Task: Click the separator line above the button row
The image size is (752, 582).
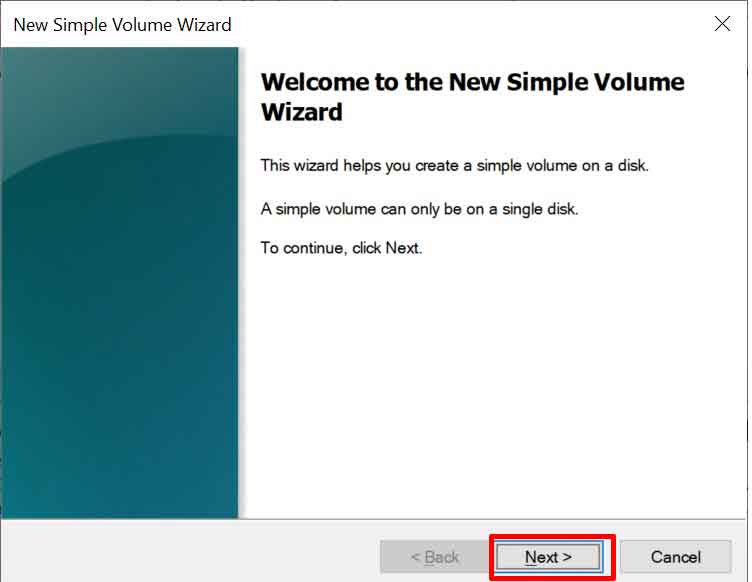Action: pyautogui.click(x=374, y=519)
